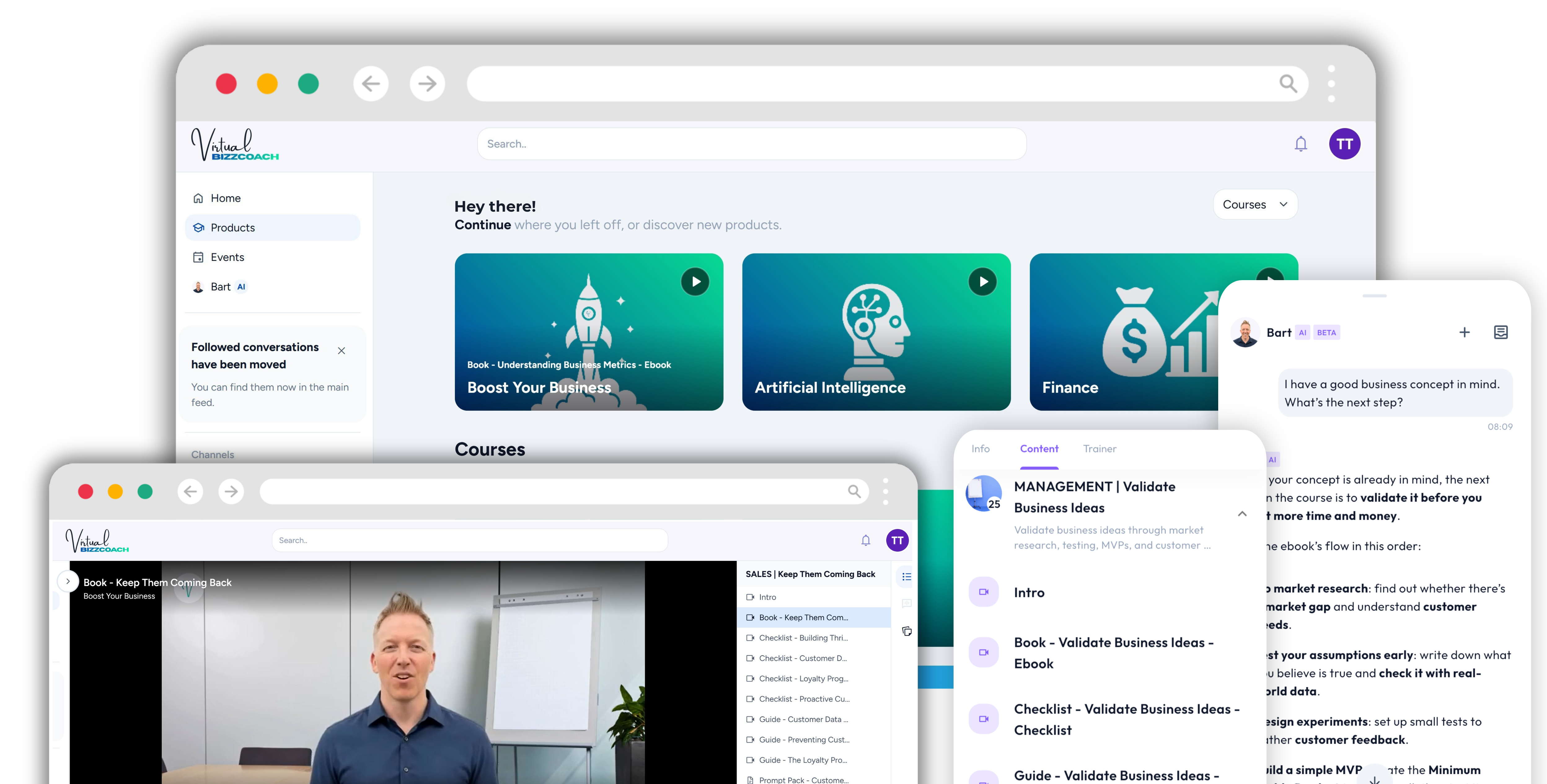This screenshot has height=784, width=1547.
Task: Click the back arrow in the lower browser window
Action: point(190,492)
